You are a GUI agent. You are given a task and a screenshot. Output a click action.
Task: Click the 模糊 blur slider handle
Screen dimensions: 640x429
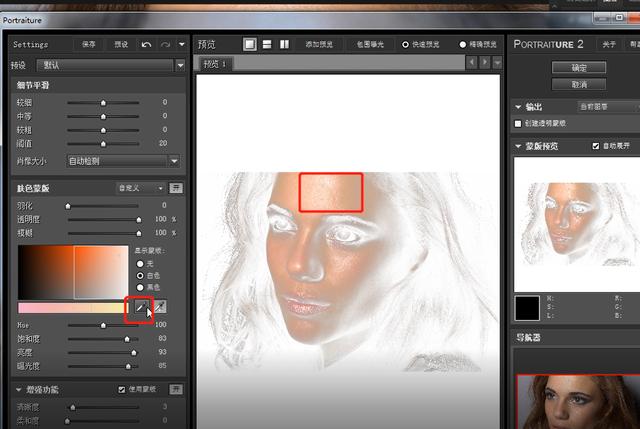(x=139, y=233)
